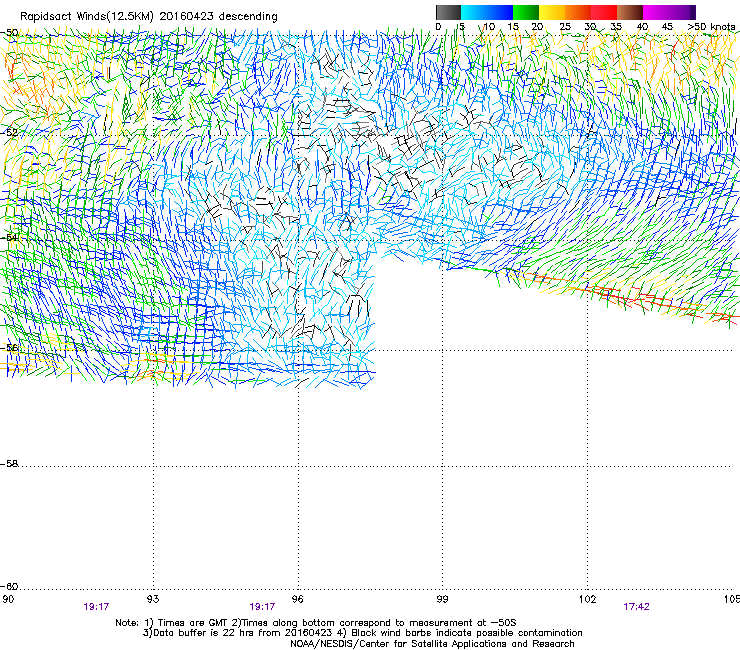
Task: Click the '-54' latitude label
Action: (9, 237)
